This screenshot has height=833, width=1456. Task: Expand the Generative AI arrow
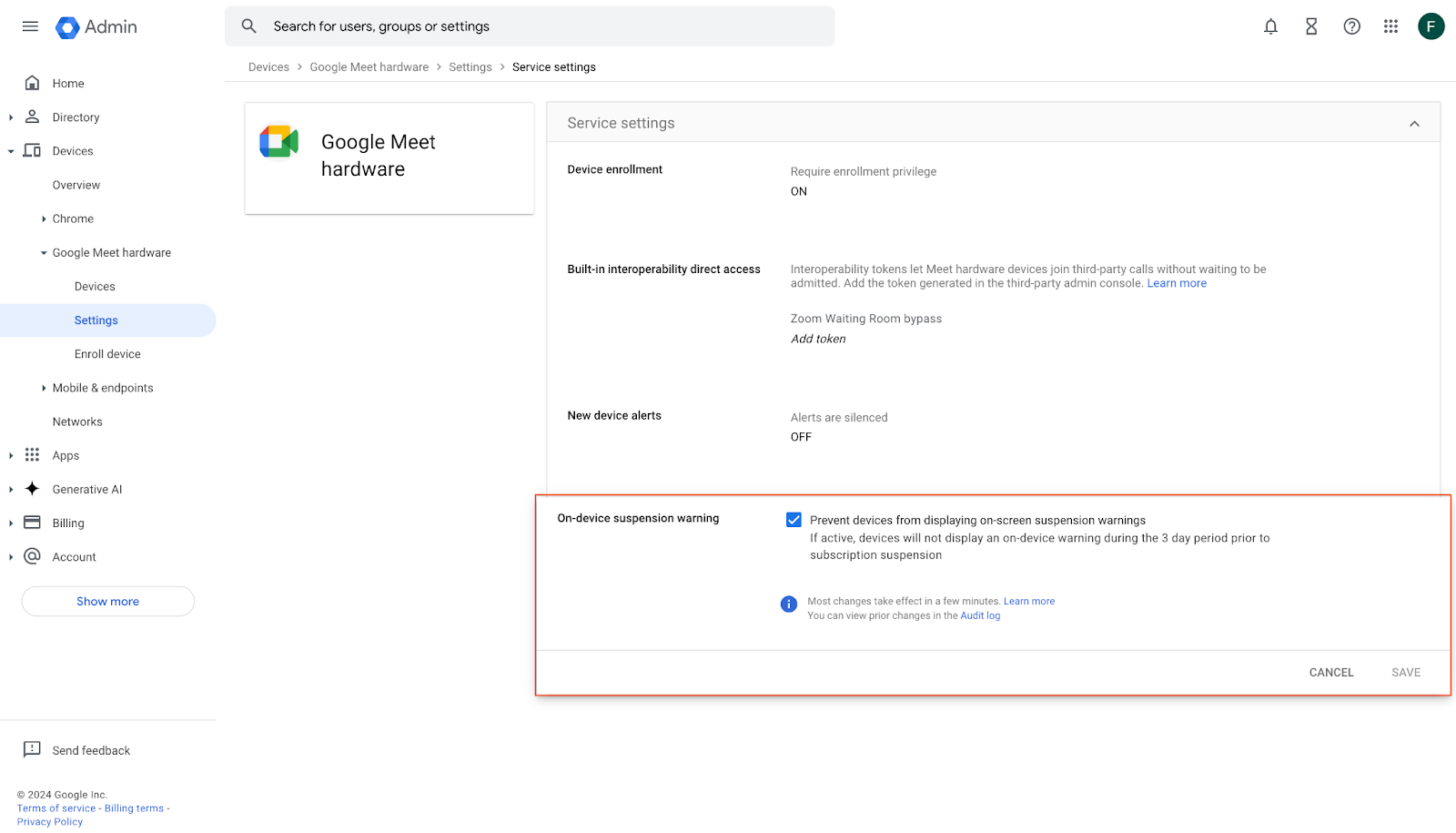11,490
